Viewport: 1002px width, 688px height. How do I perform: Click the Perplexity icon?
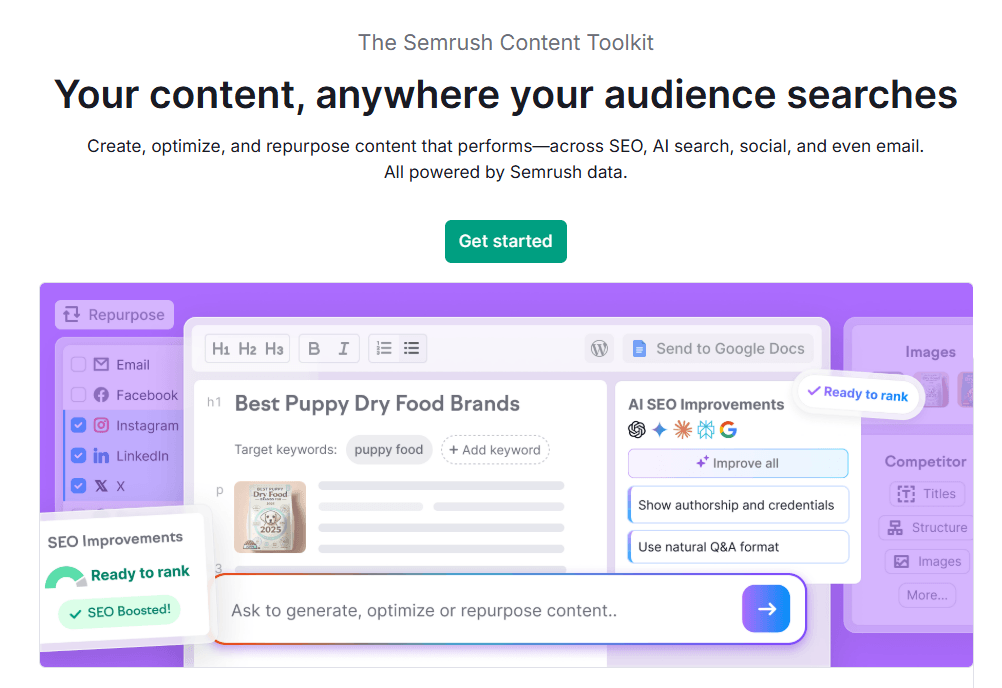(705, 430)
